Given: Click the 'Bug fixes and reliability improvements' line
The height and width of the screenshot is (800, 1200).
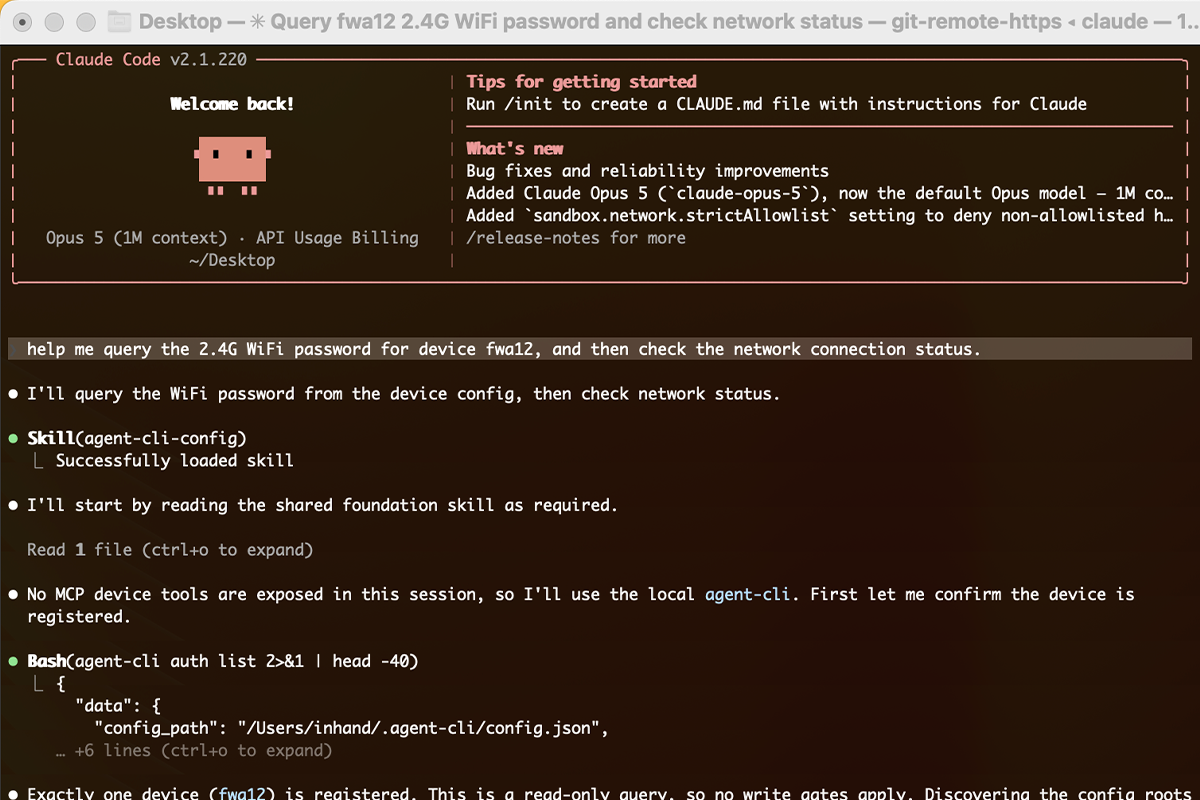Looking at the screenshot, I should pyautogui.click(x=648, y=171).
